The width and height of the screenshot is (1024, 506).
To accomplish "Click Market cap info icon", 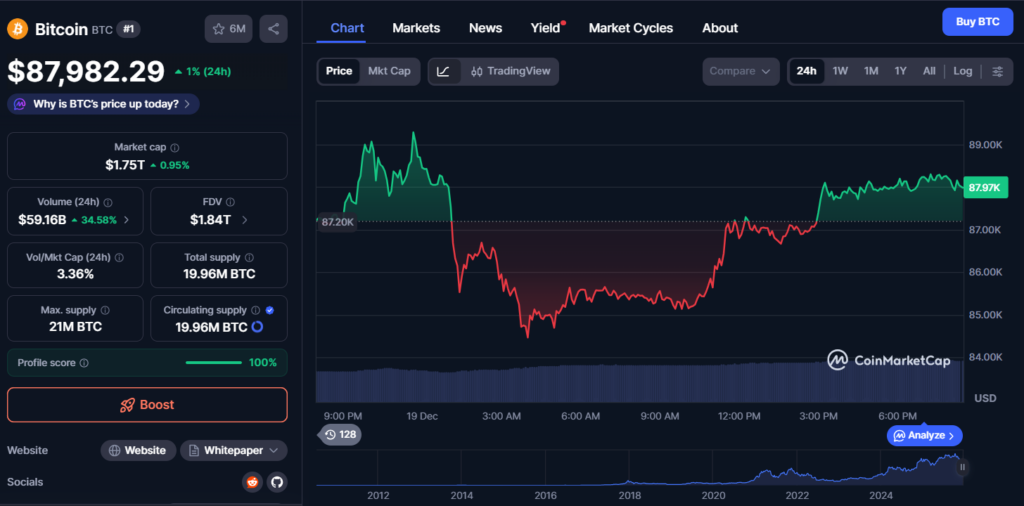I will [x=175, y=147].
